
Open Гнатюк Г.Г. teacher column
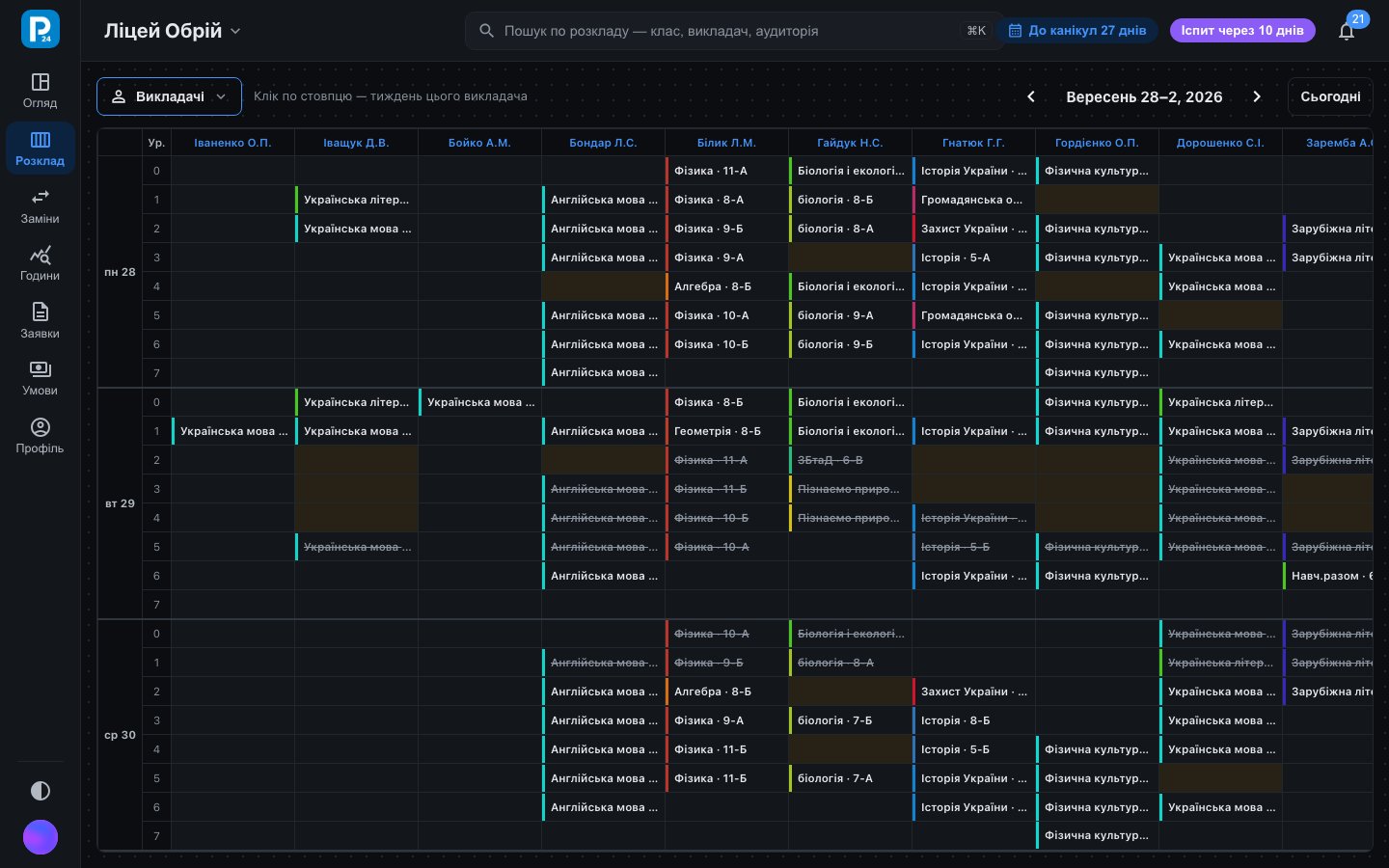click(973, 143)
